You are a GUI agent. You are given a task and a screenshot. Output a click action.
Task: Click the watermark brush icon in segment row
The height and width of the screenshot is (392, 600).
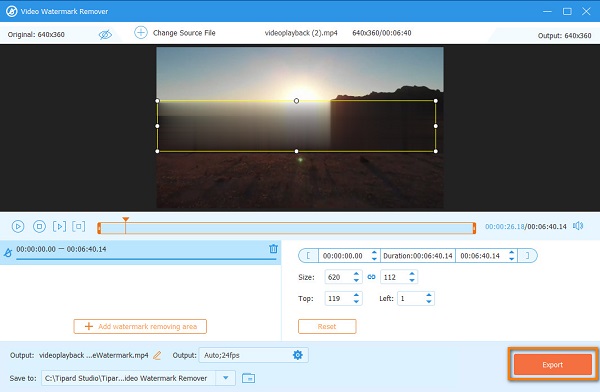[x=8, y=253]
